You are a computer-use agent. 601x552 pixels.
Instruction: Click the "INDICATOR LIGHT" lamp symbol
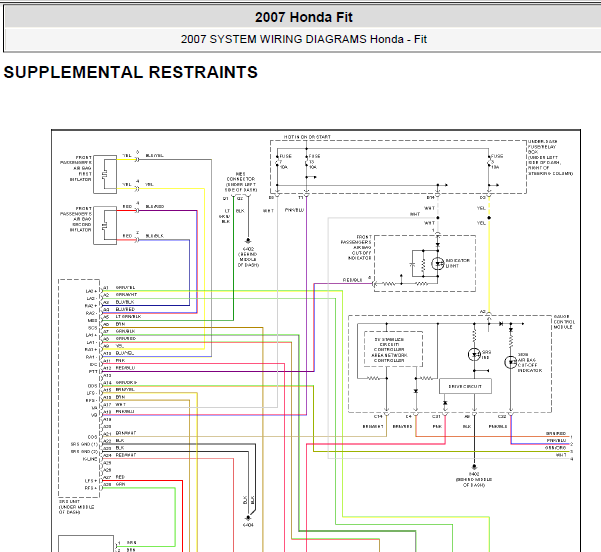(x=438, y=264)
